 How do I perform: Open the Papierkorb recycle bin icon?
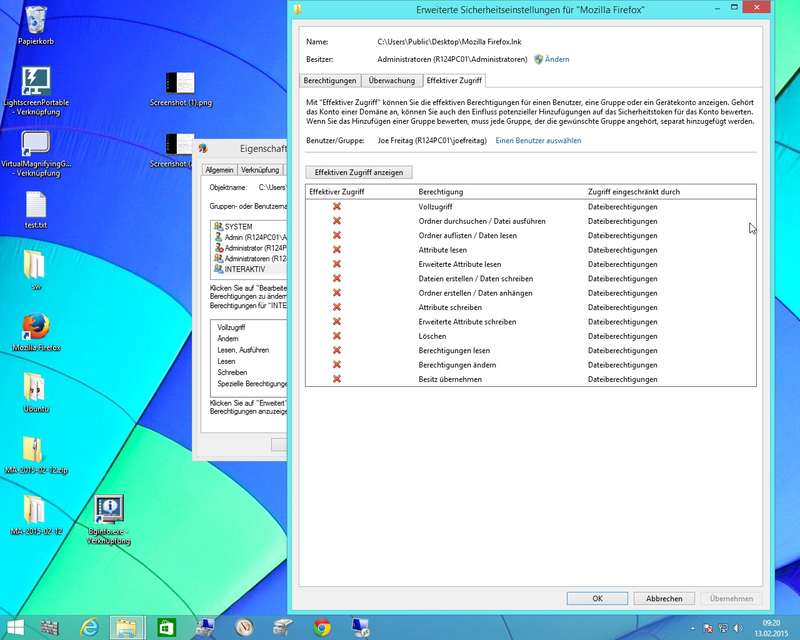click(35, 21)
